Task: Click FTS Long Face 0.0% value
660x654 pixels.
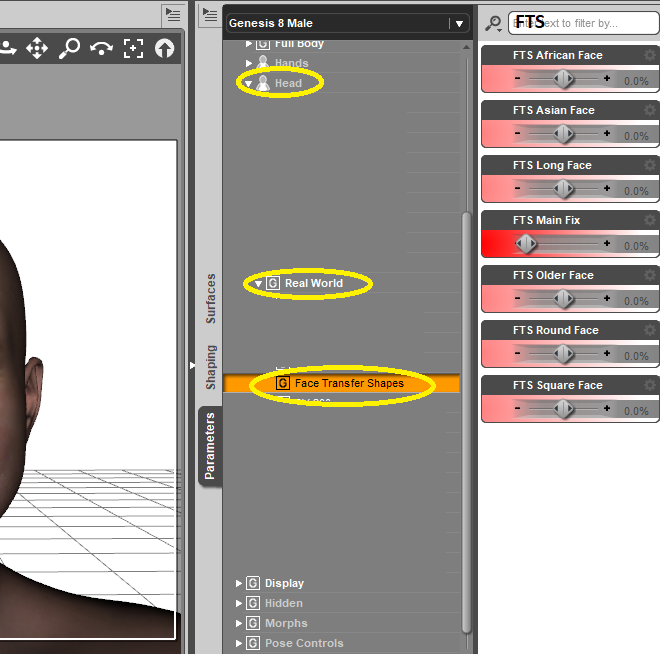Action: [636, 191]
